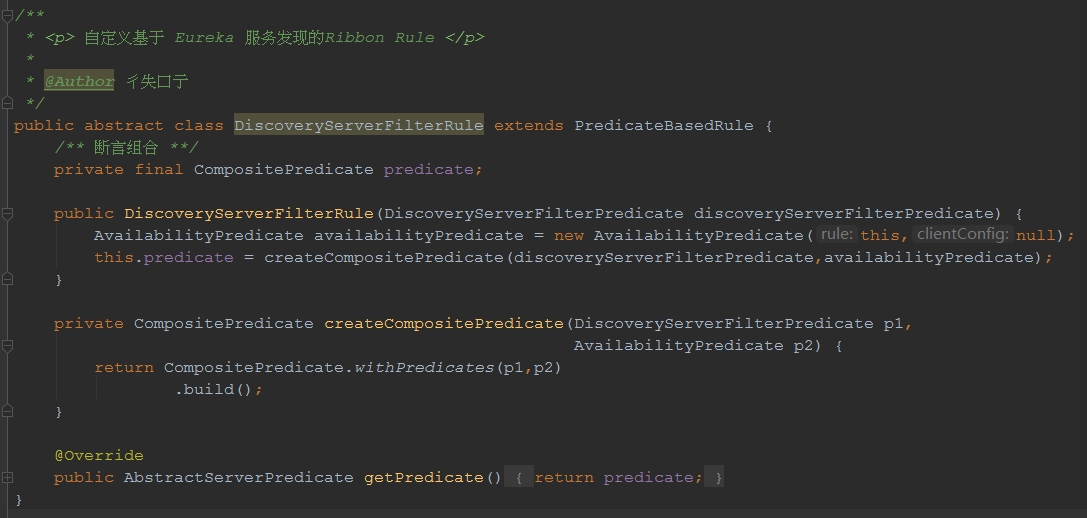Screen dimensions: 1087x518
Task: Click the @Override annotation
Action: pos(99,456)
